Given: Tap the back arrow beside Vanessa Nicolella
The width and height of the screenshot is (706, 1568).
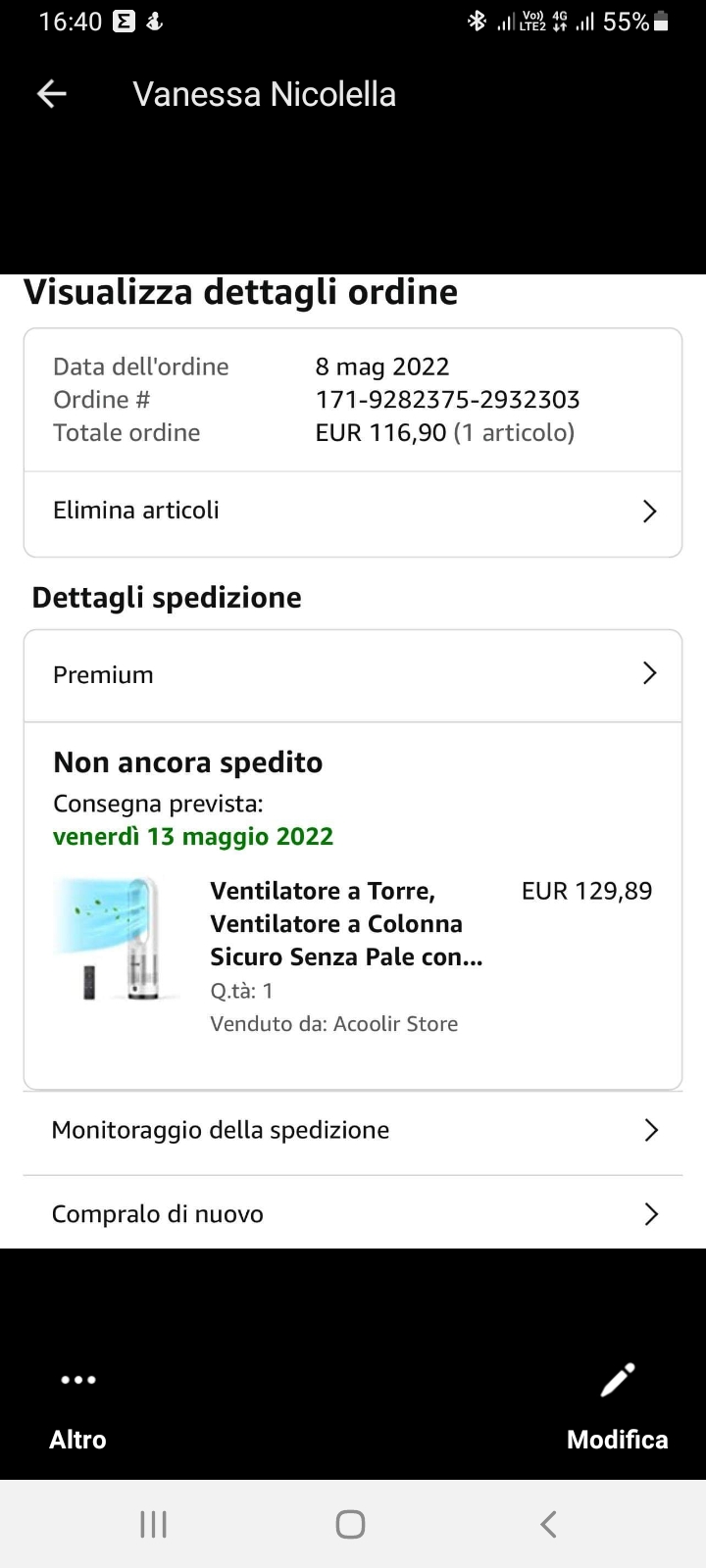Looking at the screenshot, I should [51, 94].
